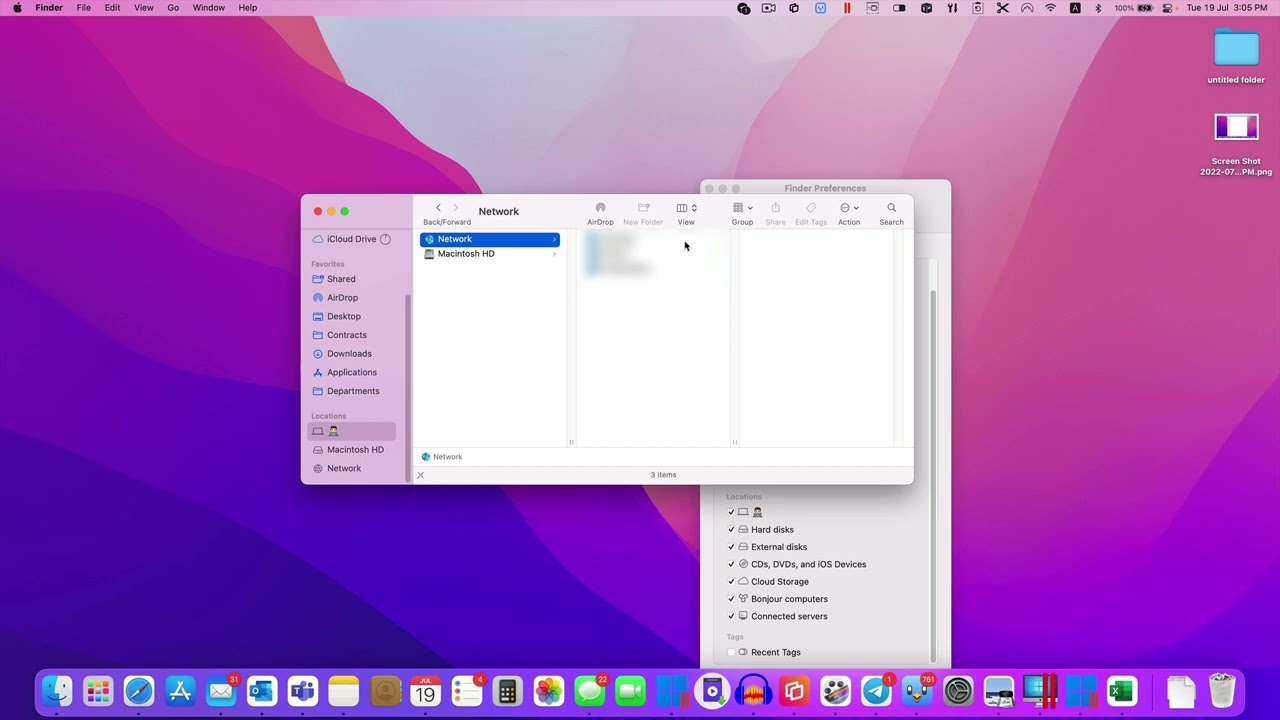Open the File menu
1280x720 pixels.
(84, 8)
